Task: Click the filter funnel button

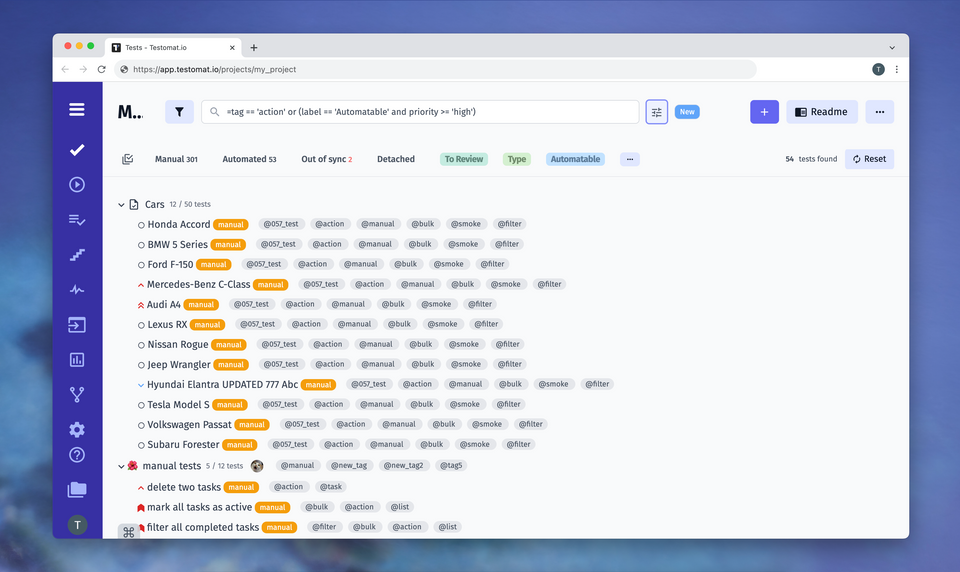Action: pyautogui.click(x=179, y=112)
